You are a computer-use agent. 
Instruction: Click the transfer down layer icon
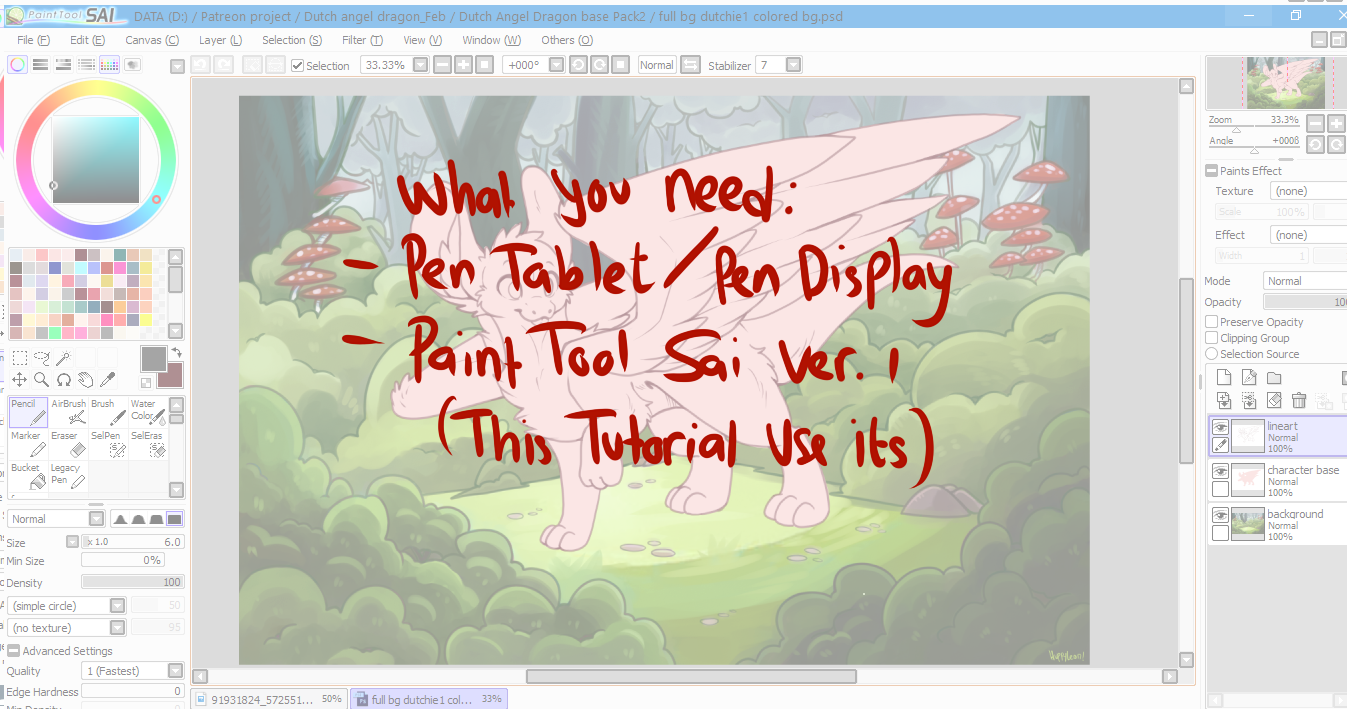(1224, 400)
